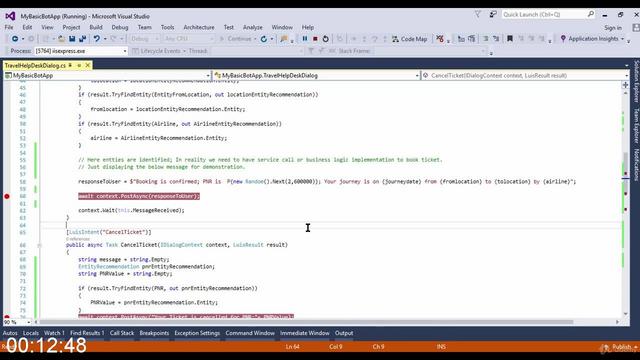Click the Save All icon
The image size is (640, 360).
pos(82,39)
